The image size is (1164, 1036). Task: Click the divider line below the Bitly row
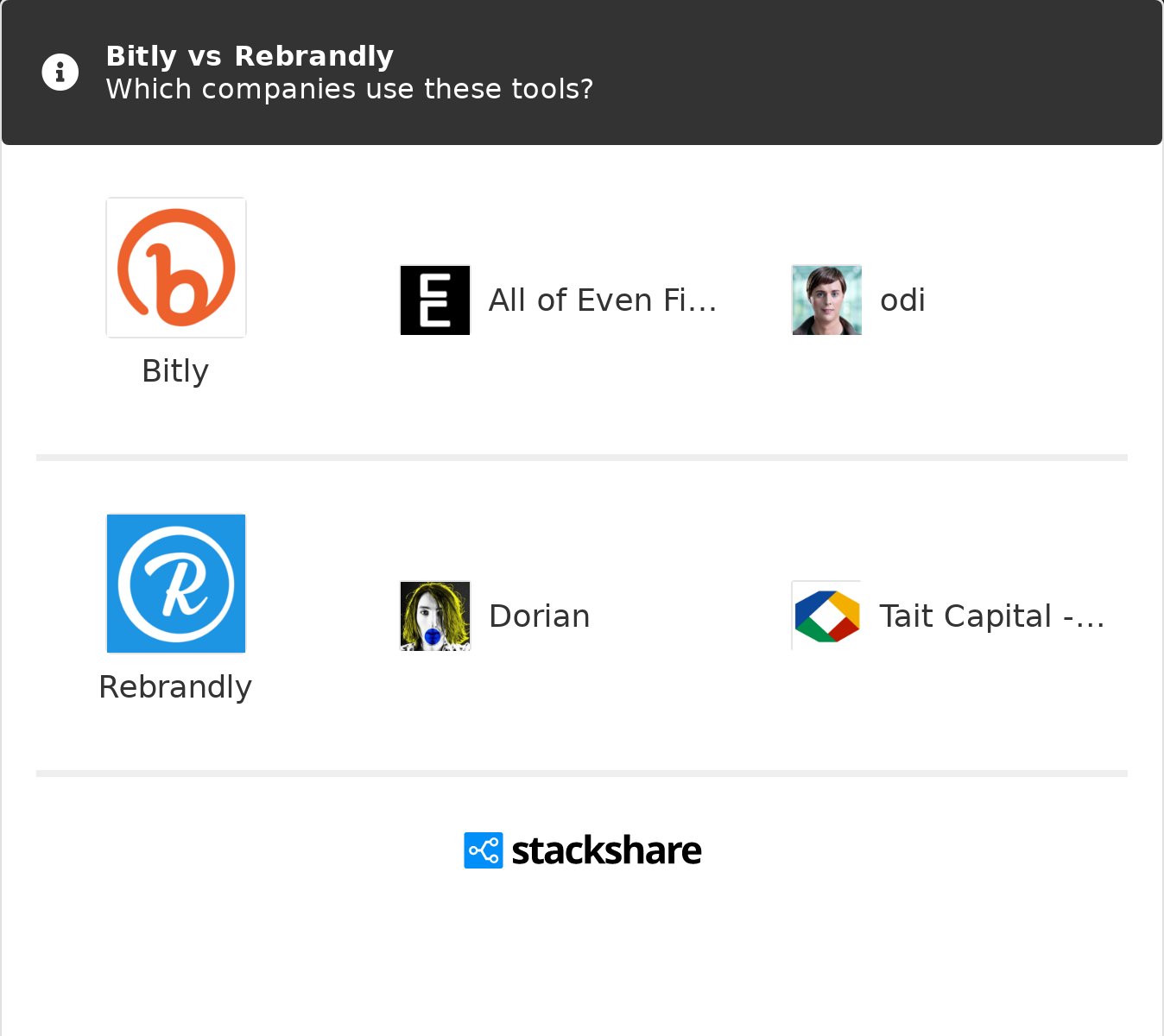pyautogui.click(x=582, y=458)
